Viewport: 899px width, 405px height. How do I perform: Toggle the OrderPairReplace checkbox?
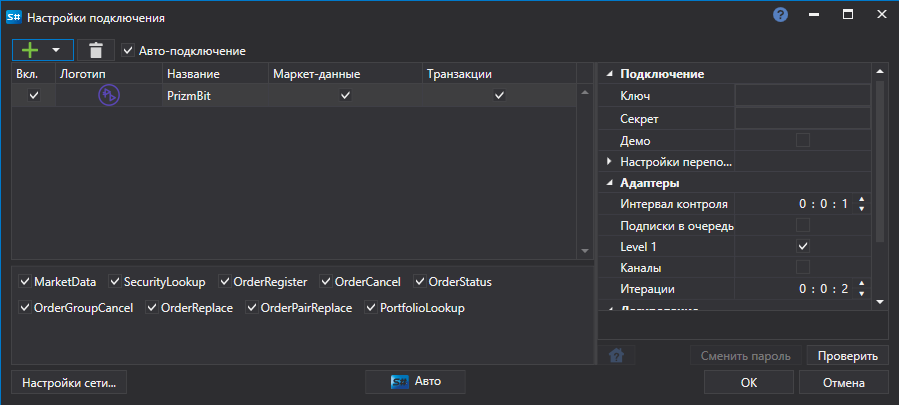pos(252,307)
